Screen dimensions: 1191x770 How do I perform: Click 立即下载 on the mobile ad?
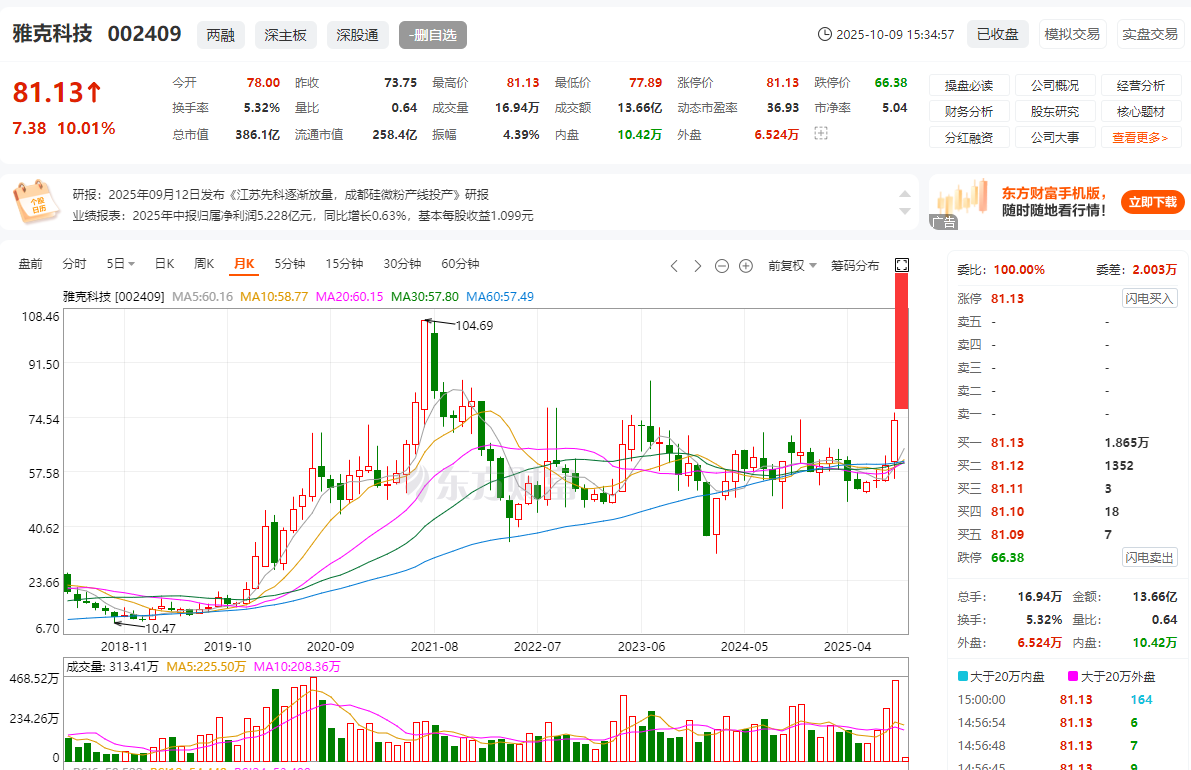1152,202
